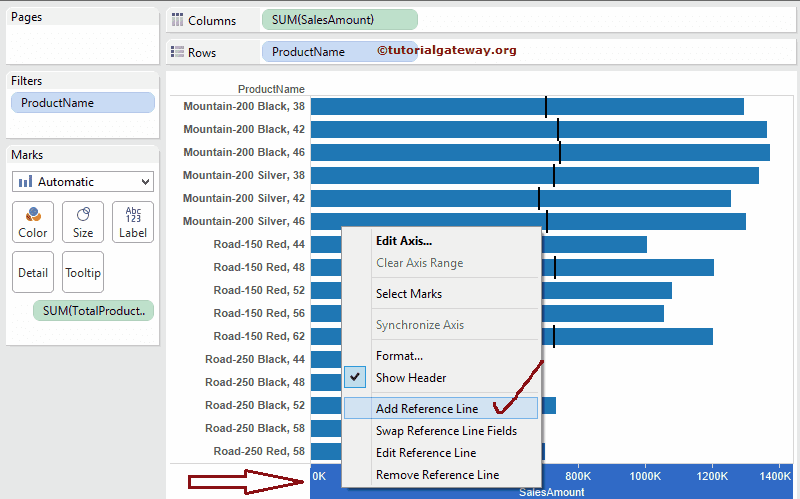The height and width of the screenshot is (499, 800).
Task: Select row label Road-150 Red, 62
Action: coord(259,336)
